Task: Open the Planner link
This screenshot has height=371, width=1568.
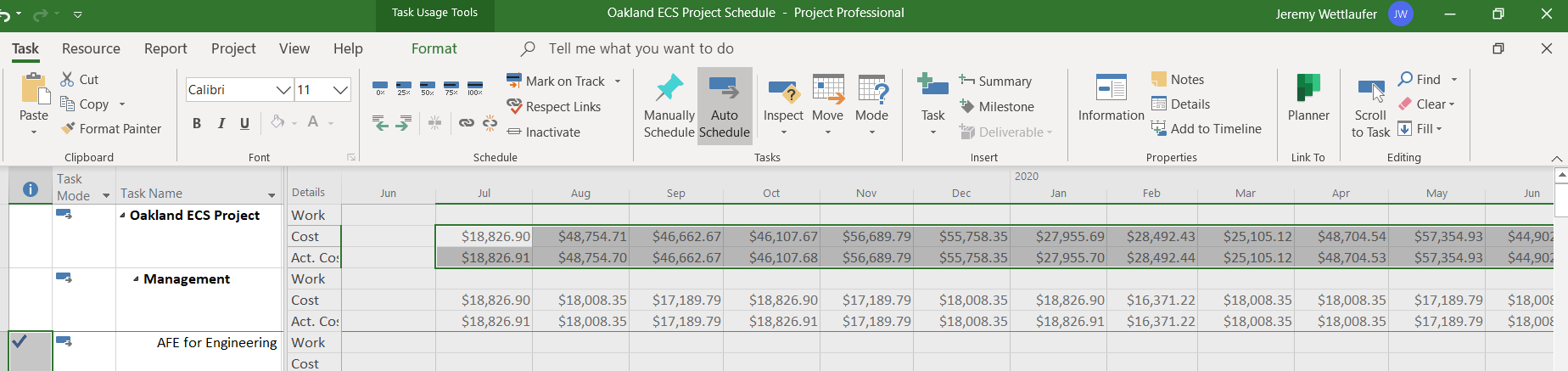Action: 1308,98
